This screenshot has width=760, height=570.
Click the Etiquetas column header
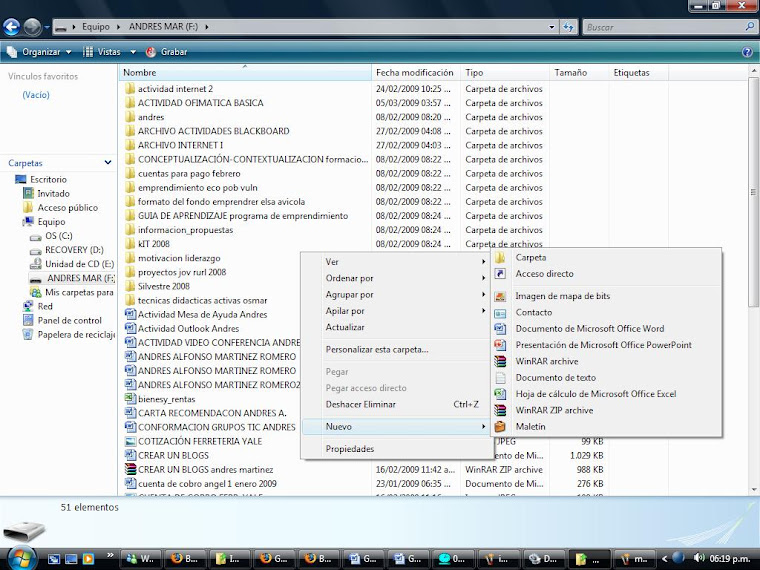(x=638, y=73)
